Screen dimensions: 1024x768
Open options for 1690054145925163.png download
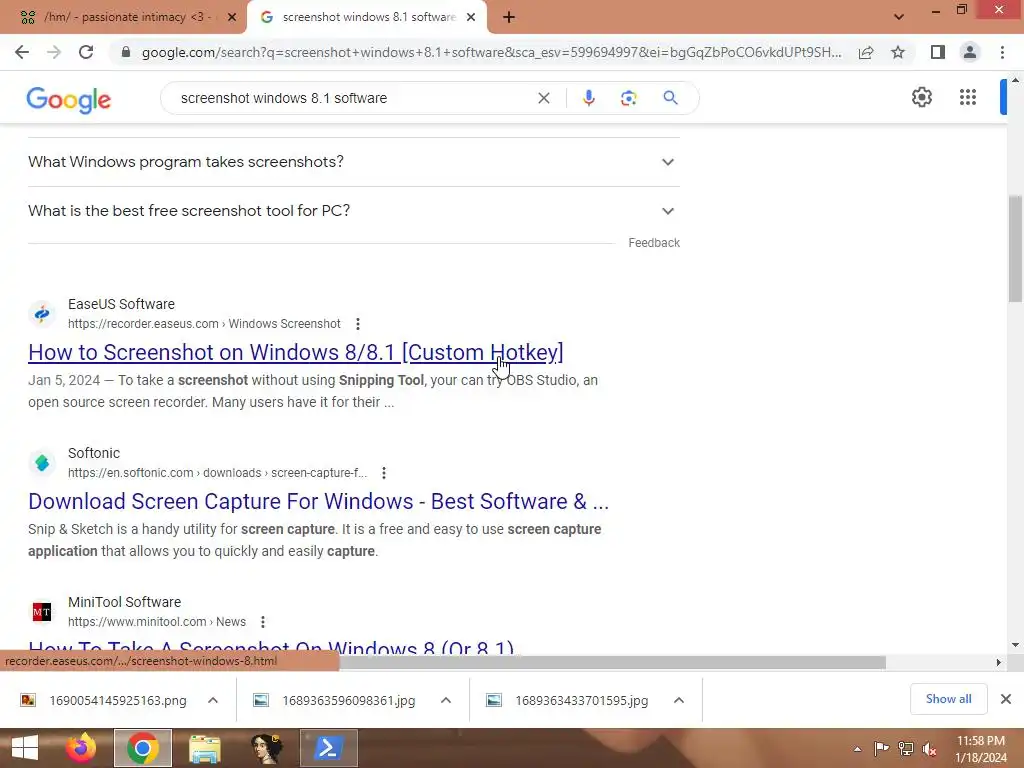(213, 700)
